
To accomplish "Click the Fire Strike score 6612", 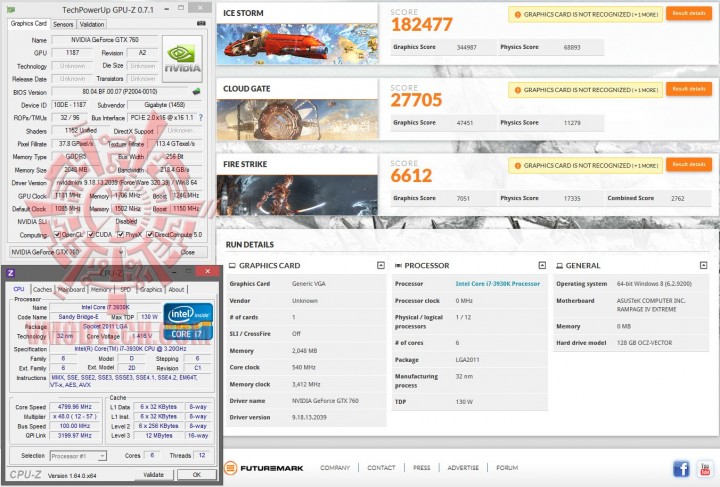I will [x=411, y=175].
